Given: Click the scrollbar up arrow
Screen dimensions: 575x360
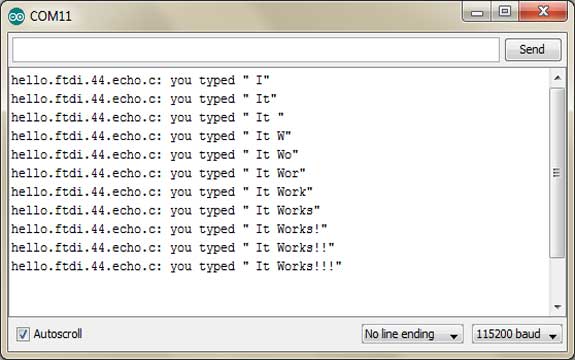Looking at the screenshot, I should click(x=557, y=78).
